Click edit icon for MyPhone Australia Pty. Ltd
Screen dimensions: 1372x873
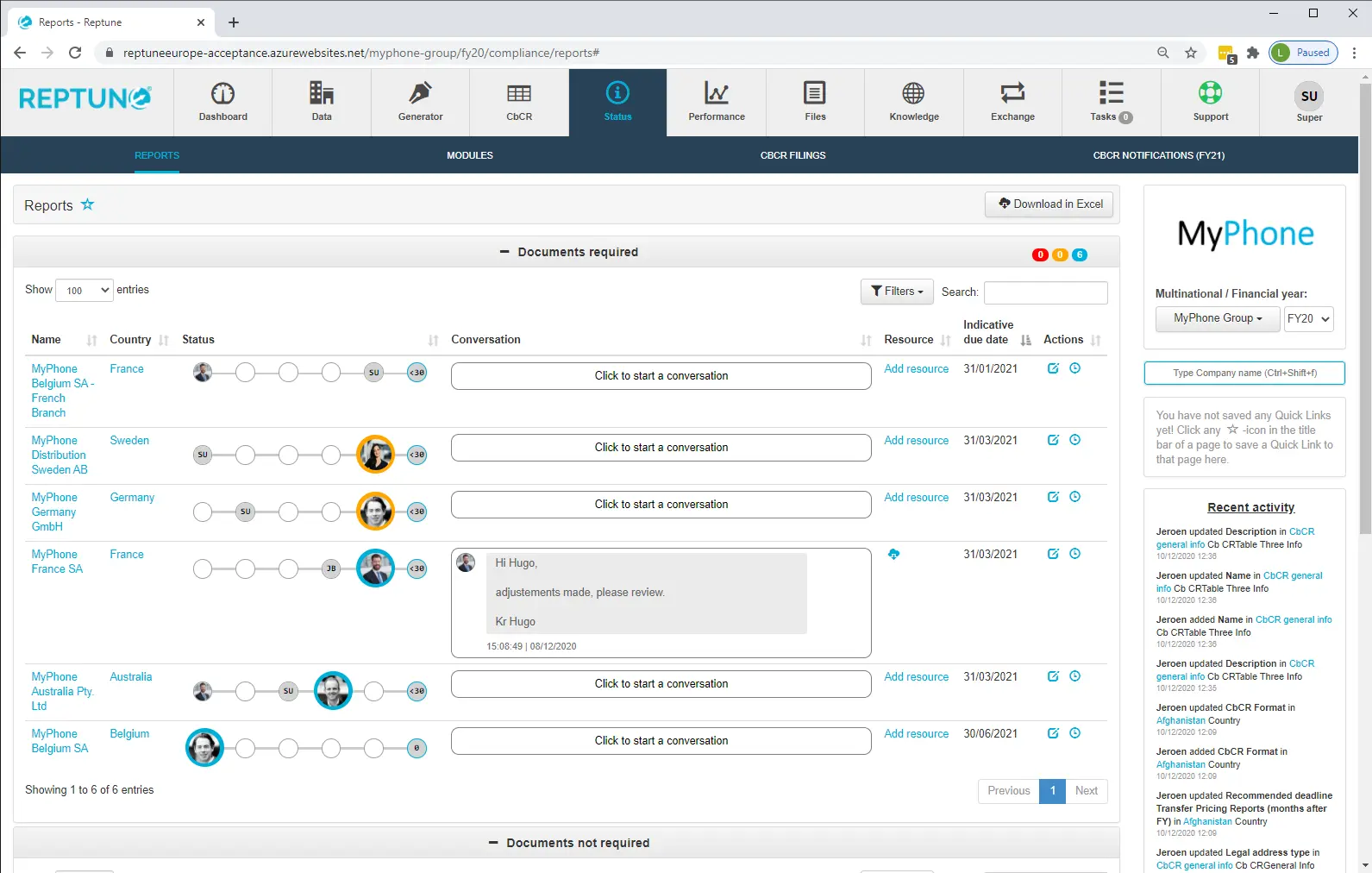[1053, 676]
